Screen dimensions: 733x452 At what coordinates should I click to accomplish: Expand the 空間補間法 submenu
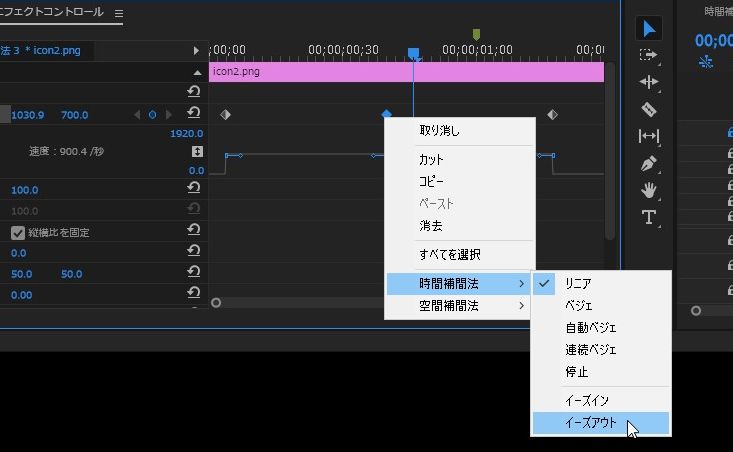pyautogui.click(x=458, y=306)
